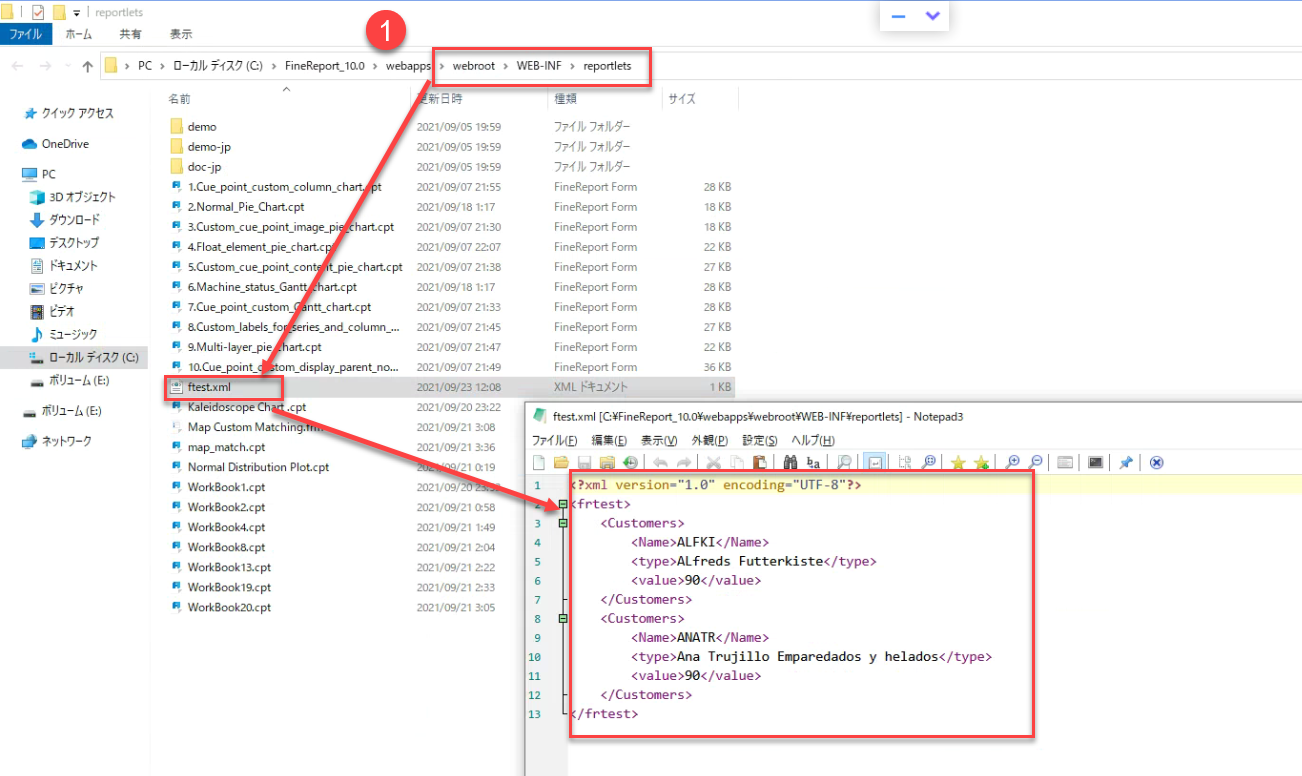The image size is (1302, 776).
Task: Pin Notepad3 always on top
Action: [1126, 462]
